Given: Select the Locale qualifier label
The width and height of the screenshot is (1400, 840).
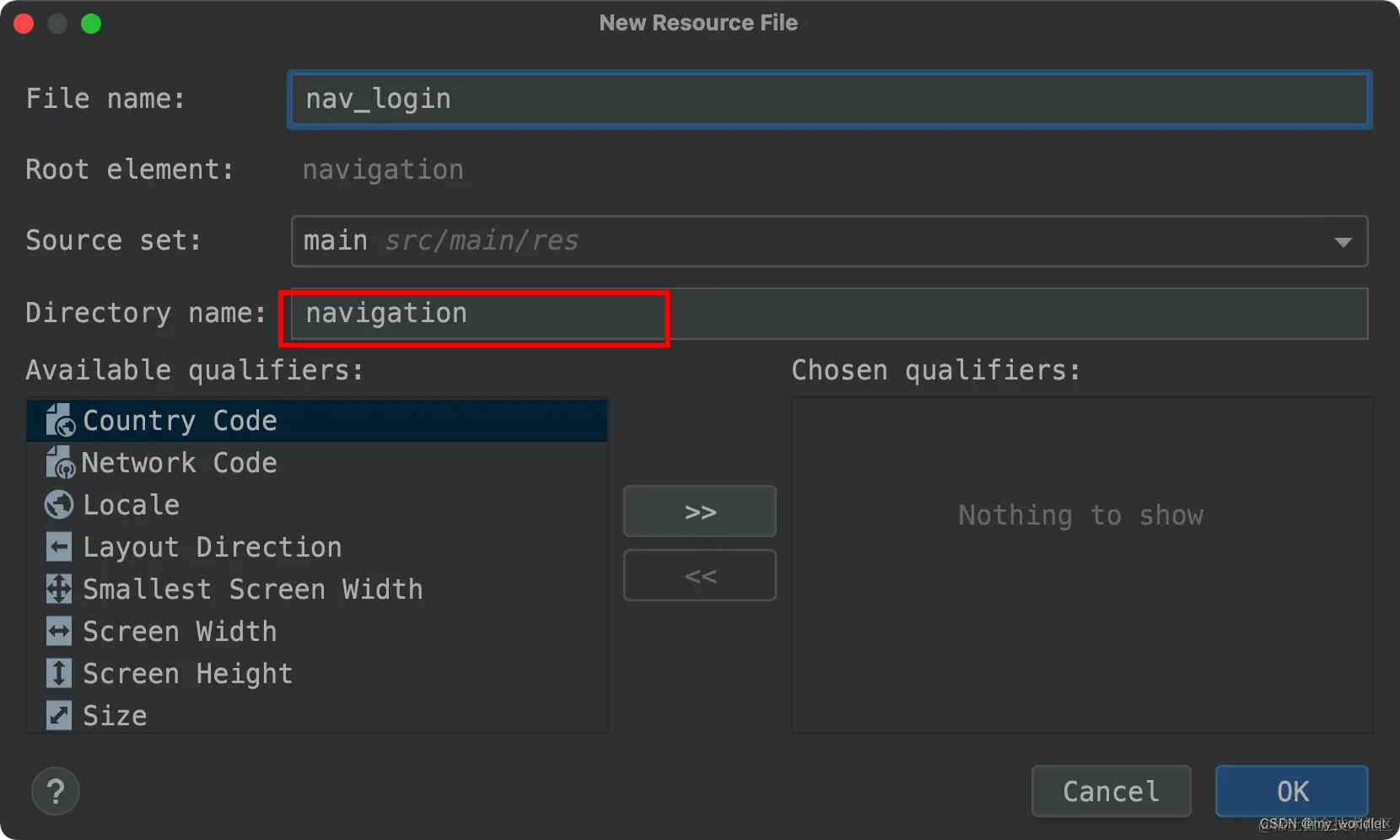Looking at the screenshot, I should coord(131,504).
